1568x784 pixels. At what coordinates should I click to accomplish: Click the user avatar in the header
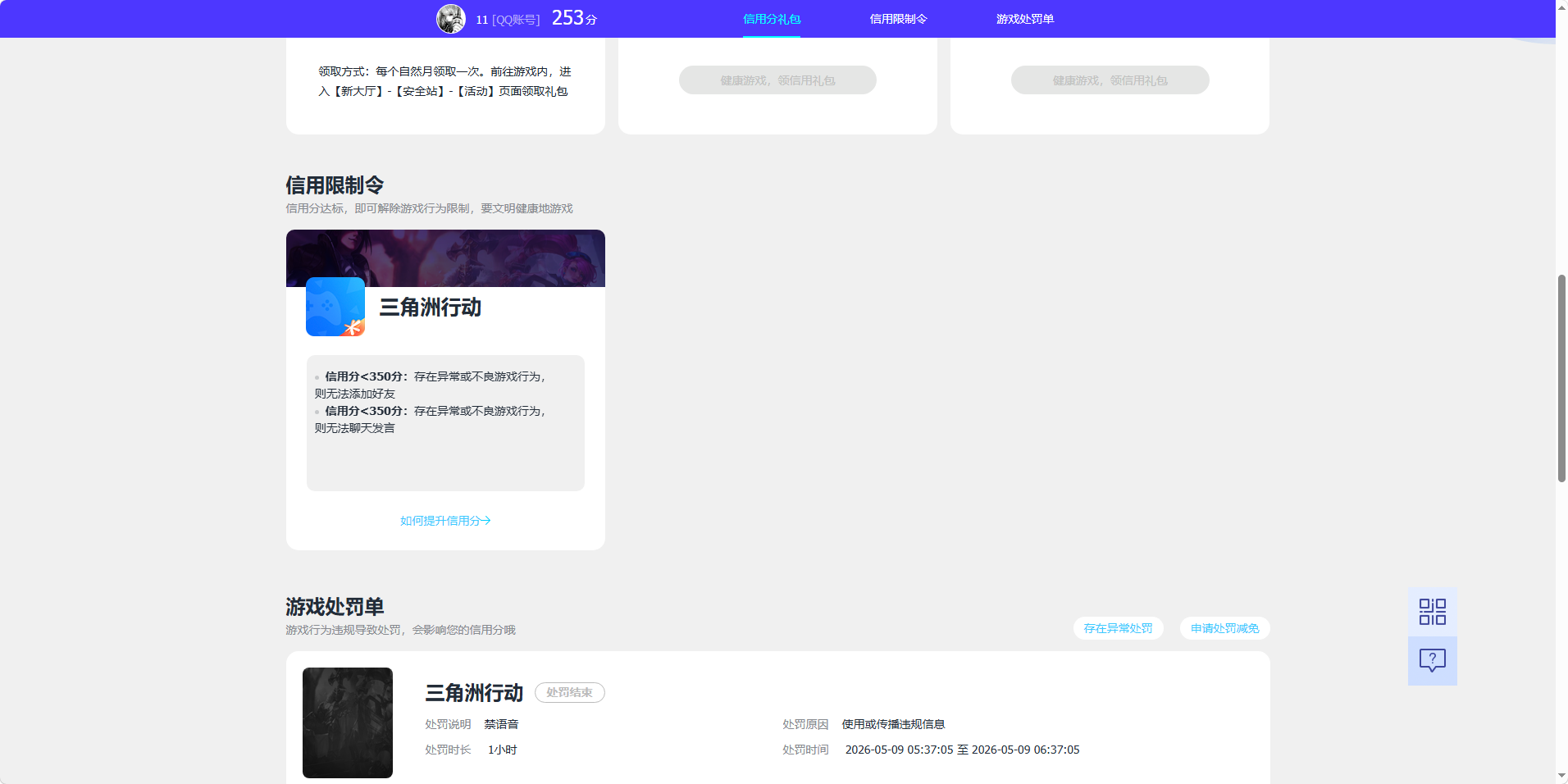coord(450,19)
